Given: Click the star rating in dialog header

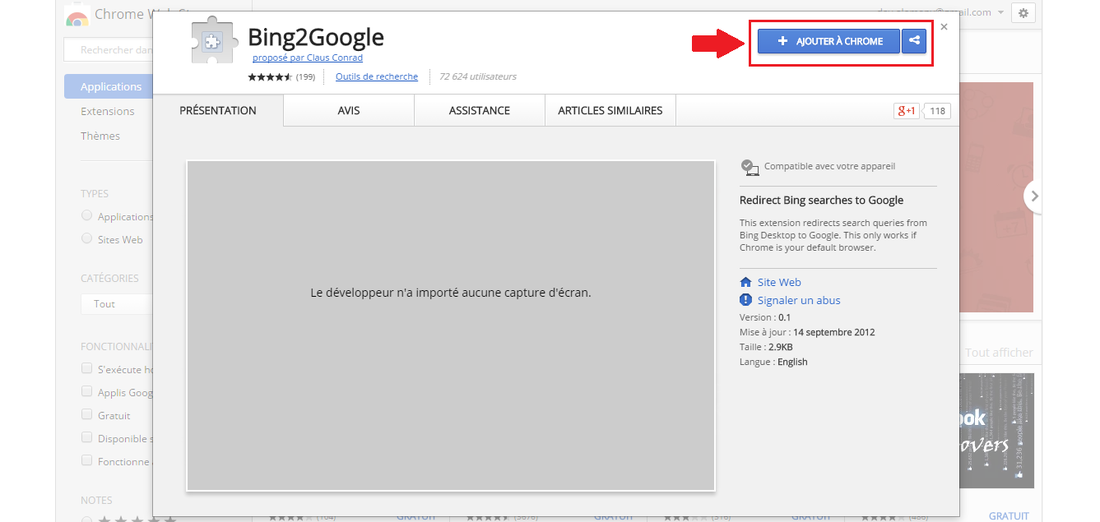Looking at the screenshot, I should tap(270, 77).
